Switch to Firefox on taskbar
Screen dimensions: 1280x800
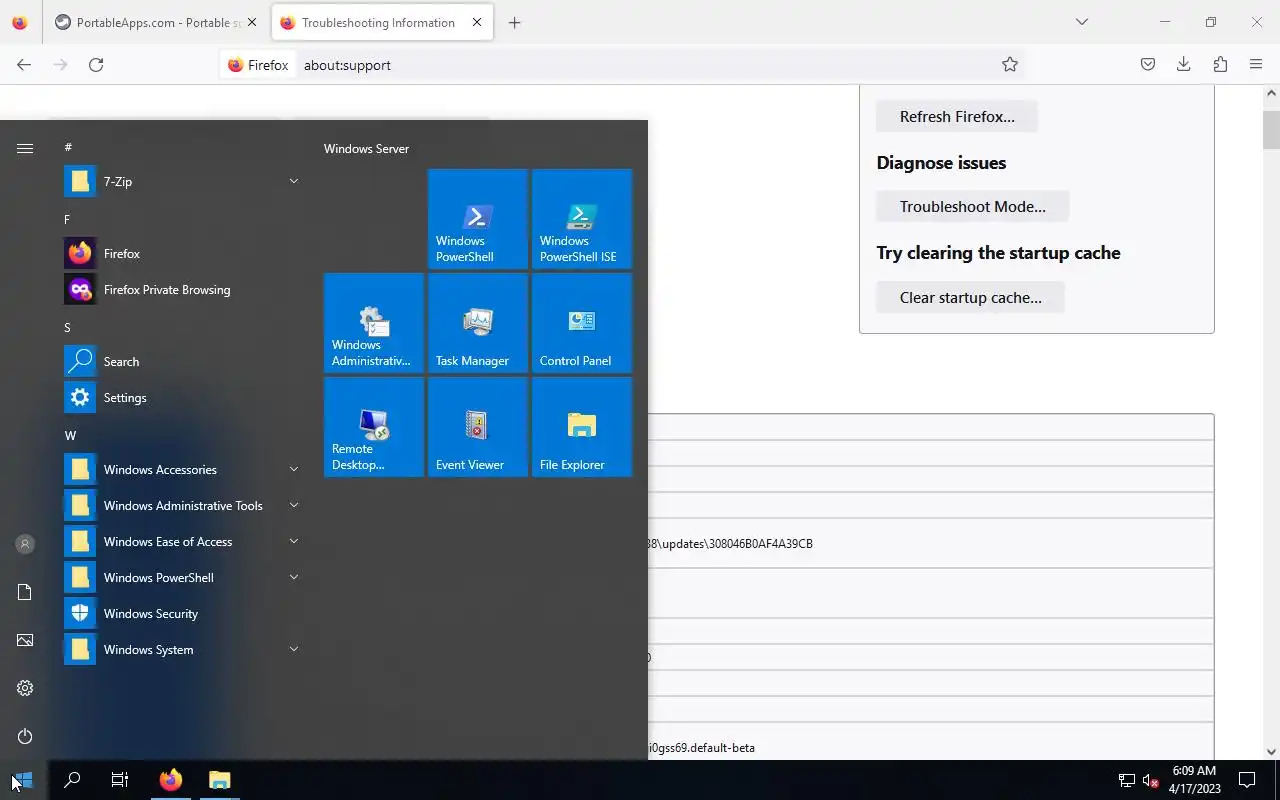point(171,780)
